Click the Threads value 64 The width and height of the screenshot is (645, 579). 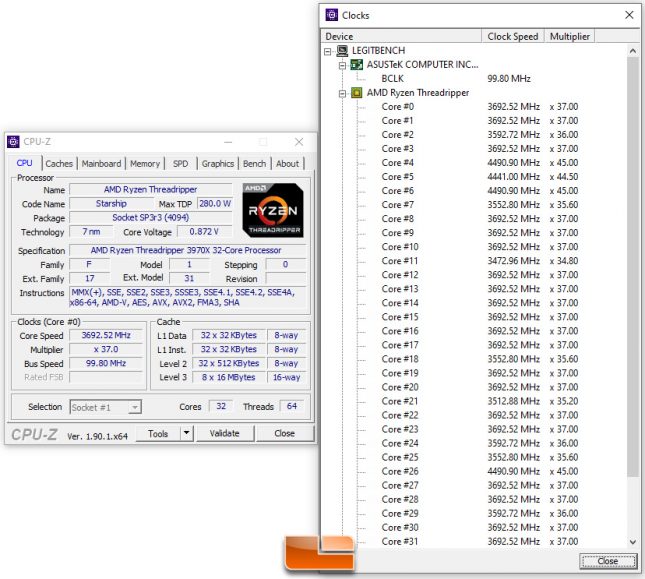292,406
